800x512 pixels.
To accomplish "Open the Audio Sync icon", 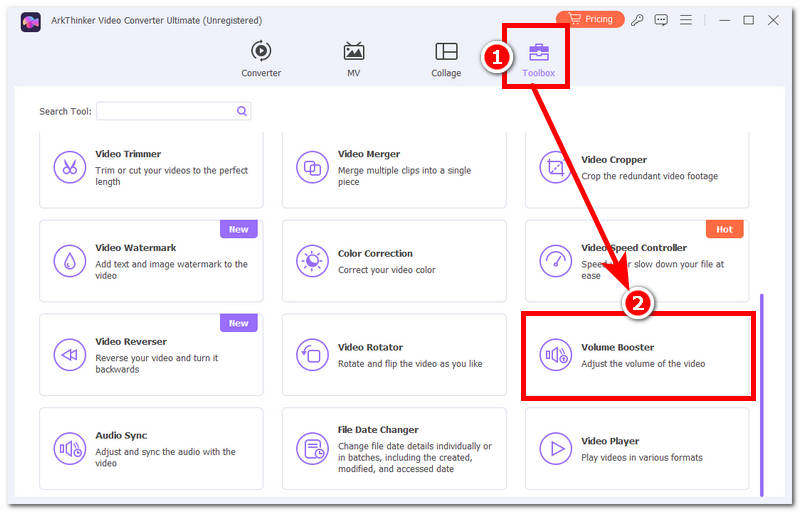I will (70, 449).
